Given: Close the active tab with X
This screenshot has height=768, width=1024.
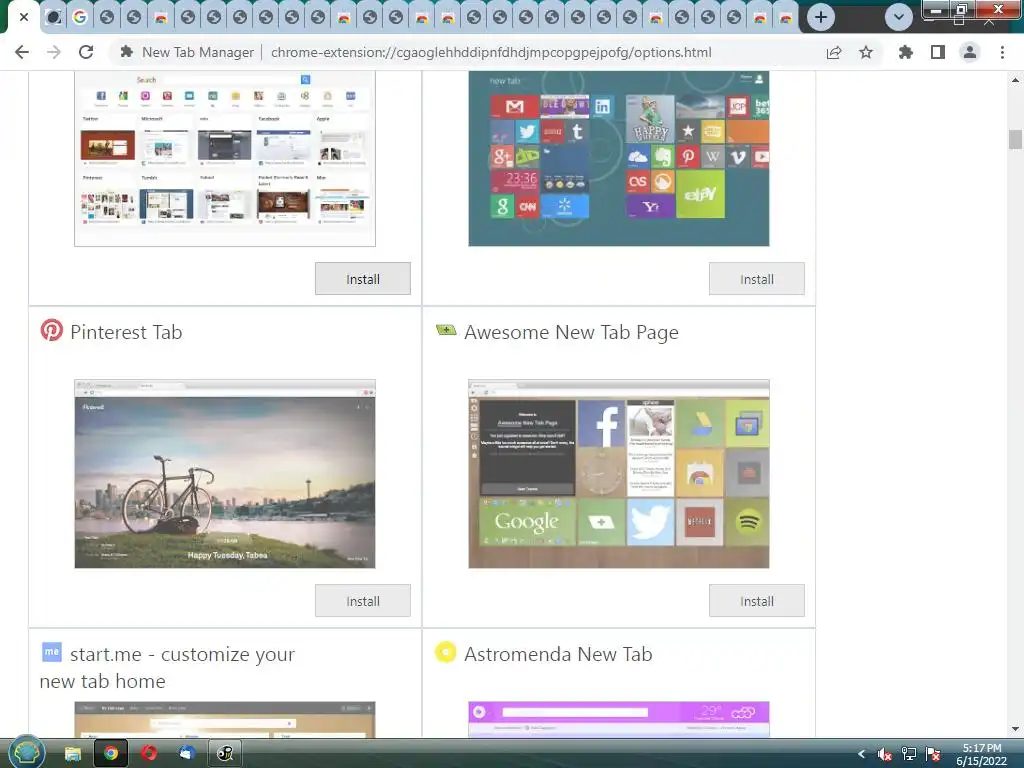Looking at the screenshot, I should coord(24,17).
